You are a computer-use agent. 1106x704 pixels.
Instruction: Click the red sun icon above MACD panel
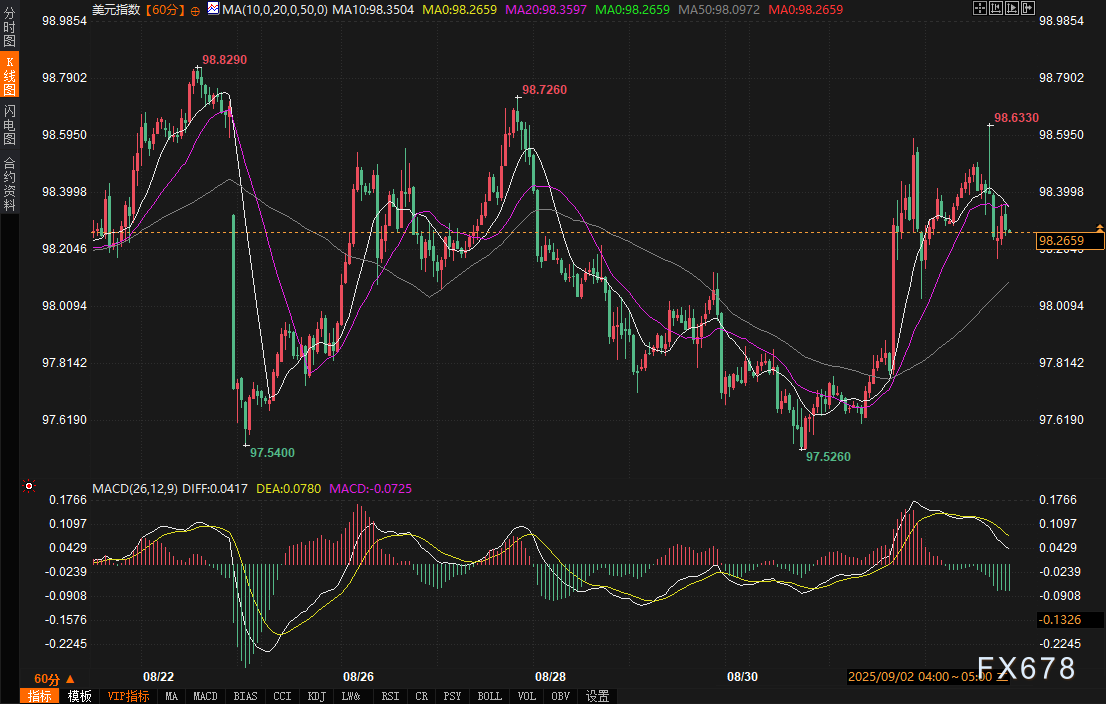(x=30, y=488)
